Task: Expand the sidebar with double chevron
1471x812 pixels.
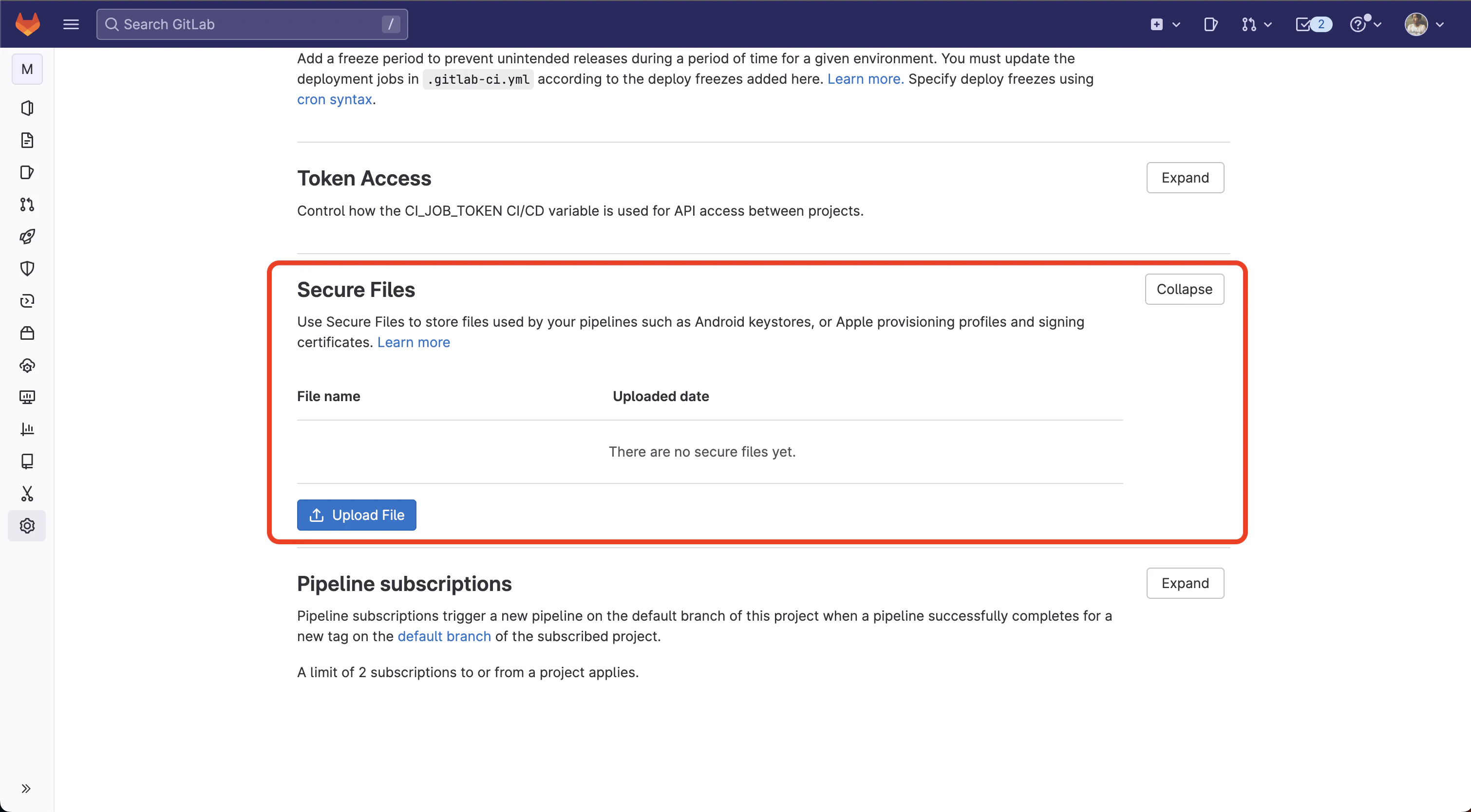Action: [x=26, y=789]
